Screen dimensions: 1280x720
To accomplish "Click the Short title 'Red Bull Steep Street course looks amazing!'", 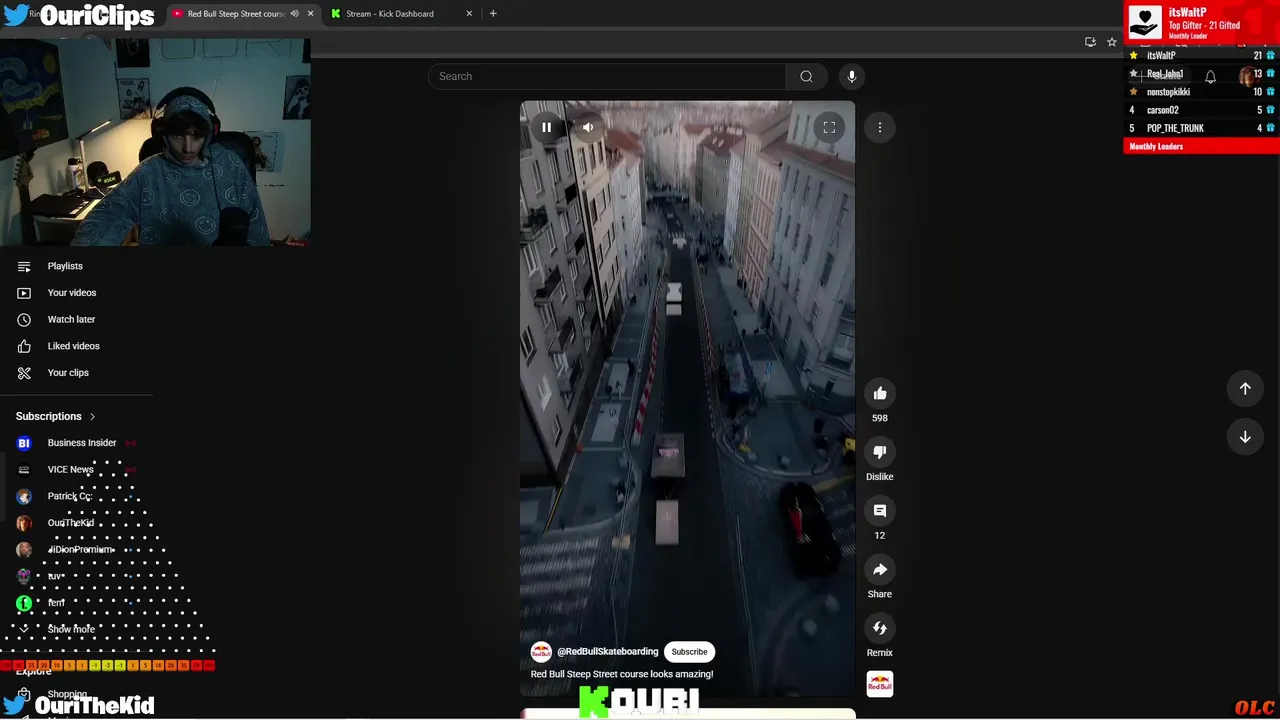I will 622,674.
